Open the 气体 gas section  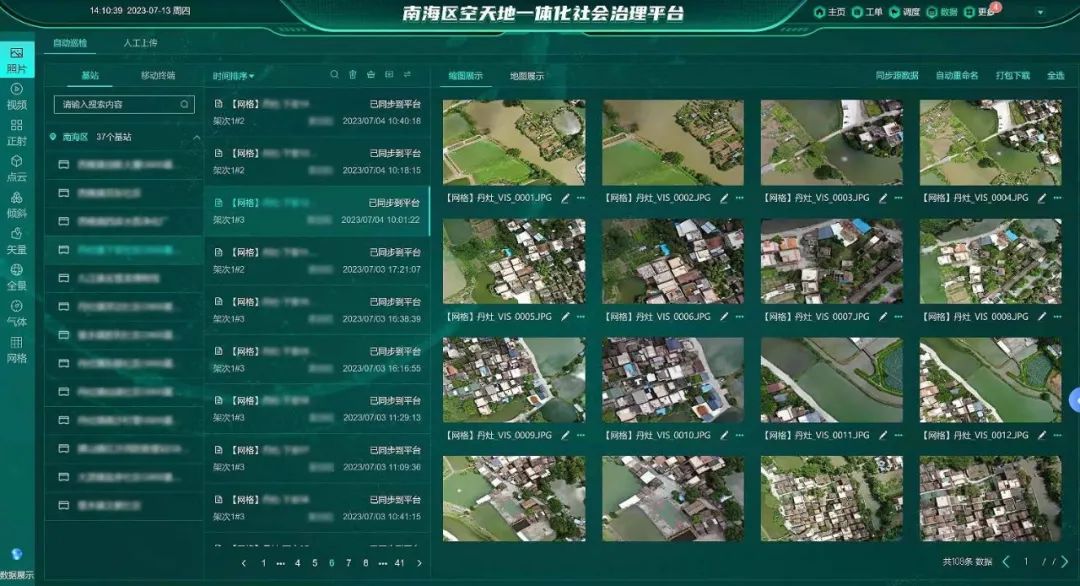click(x=16, y=312)
